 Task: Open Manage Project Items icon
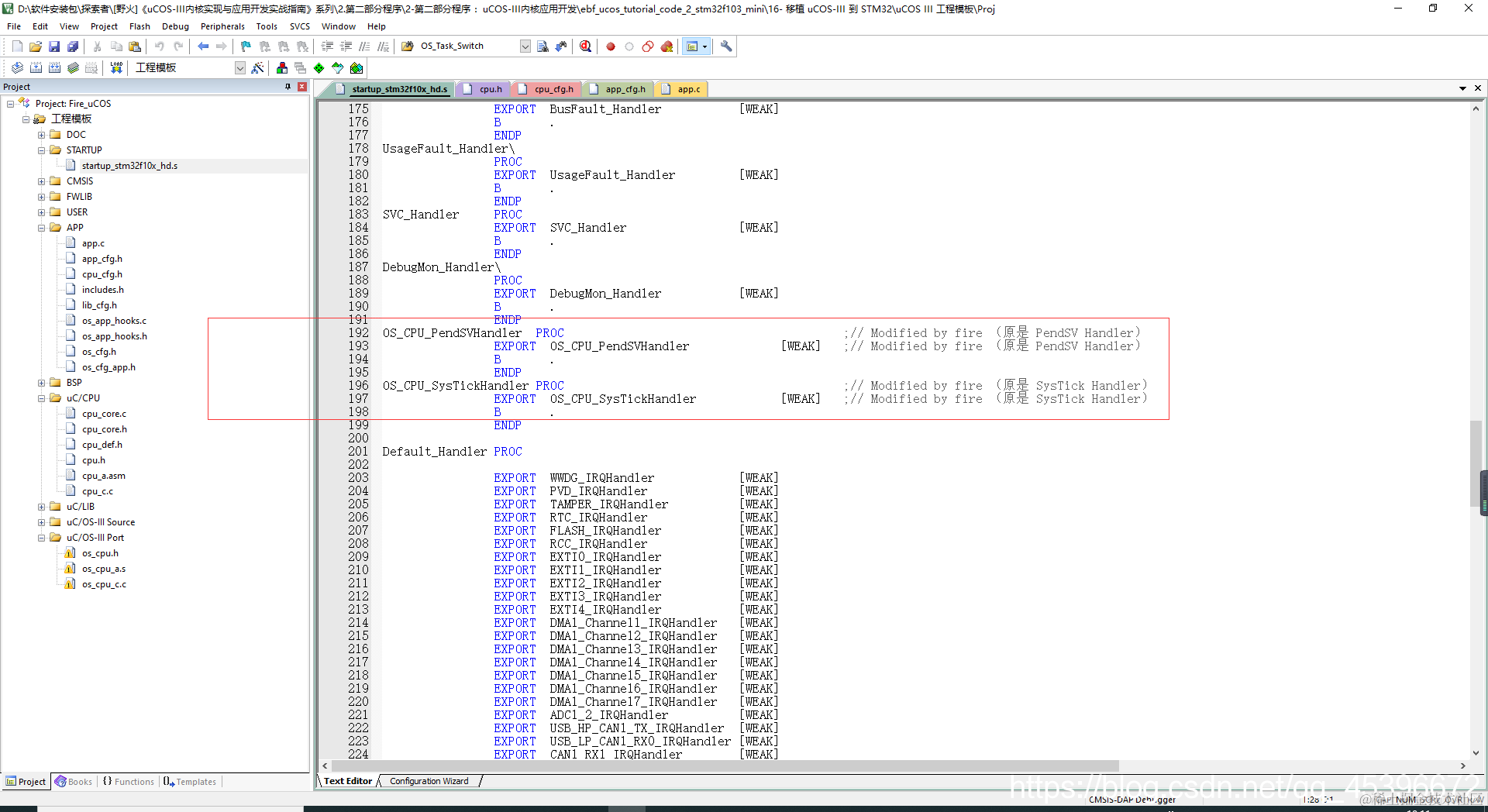[282, 68]
